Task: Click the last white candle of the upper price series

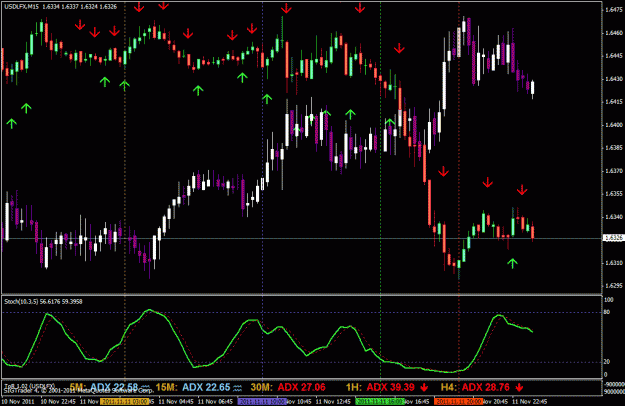Action: (x=533, y=88)
